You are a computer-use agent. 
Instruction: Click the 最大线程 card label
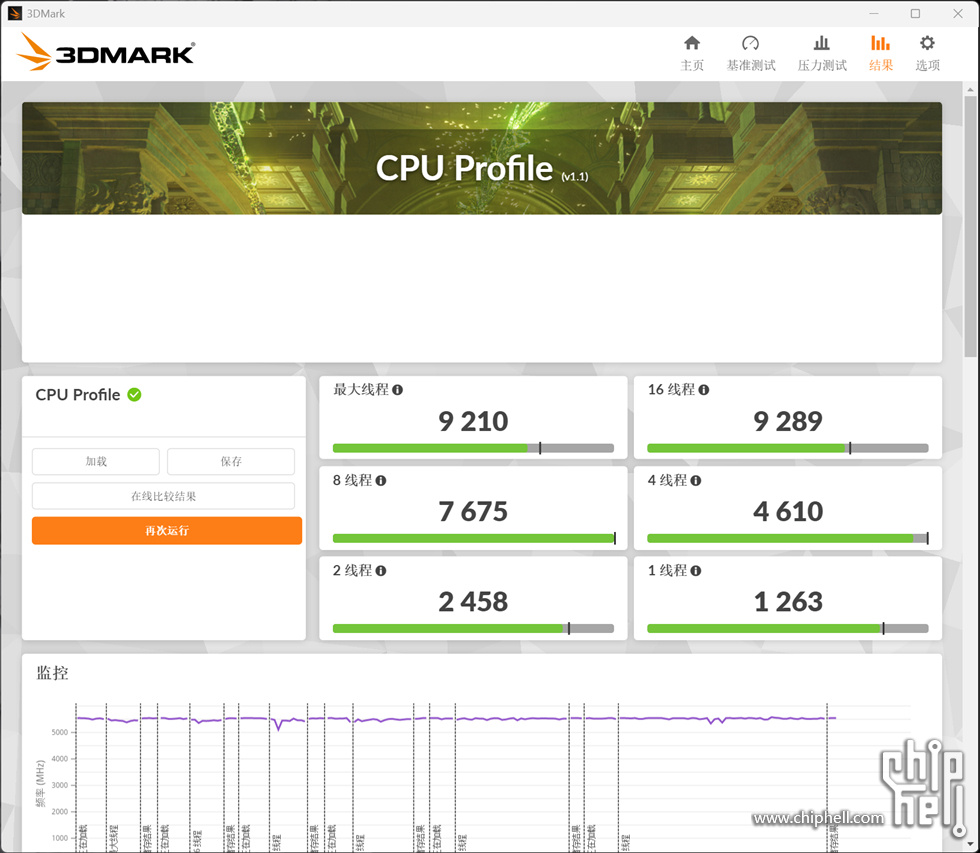[x=361, y=390]
